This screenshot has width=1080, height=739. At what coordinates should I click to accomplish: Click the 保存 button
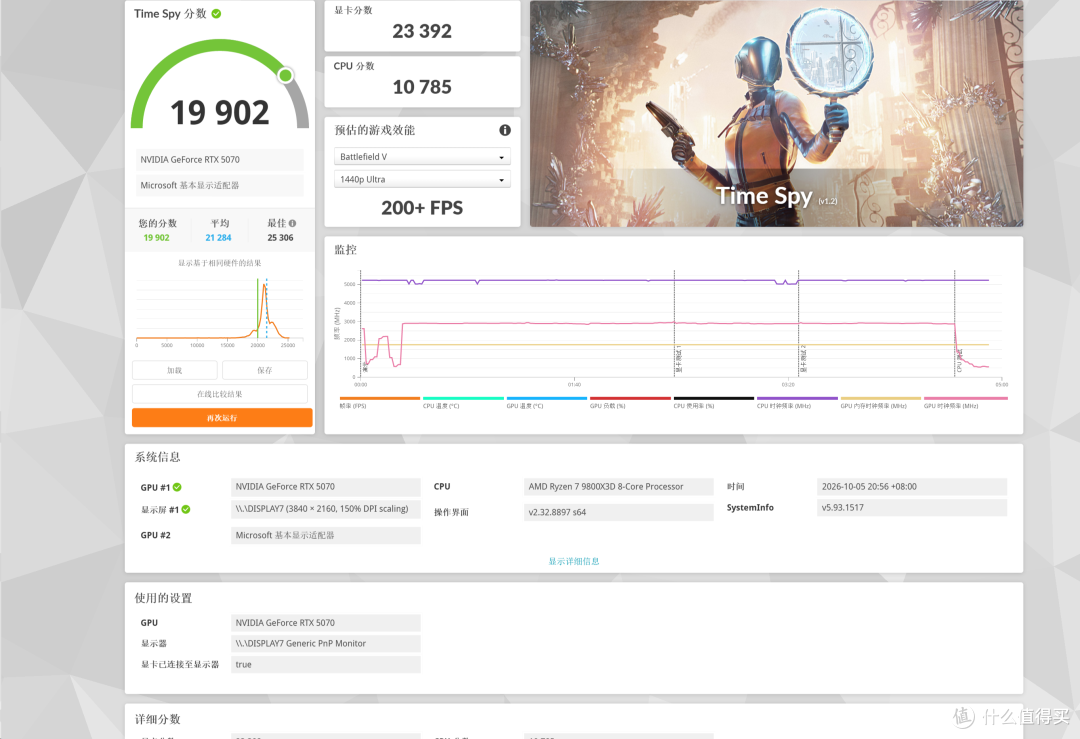coord(264,371)
